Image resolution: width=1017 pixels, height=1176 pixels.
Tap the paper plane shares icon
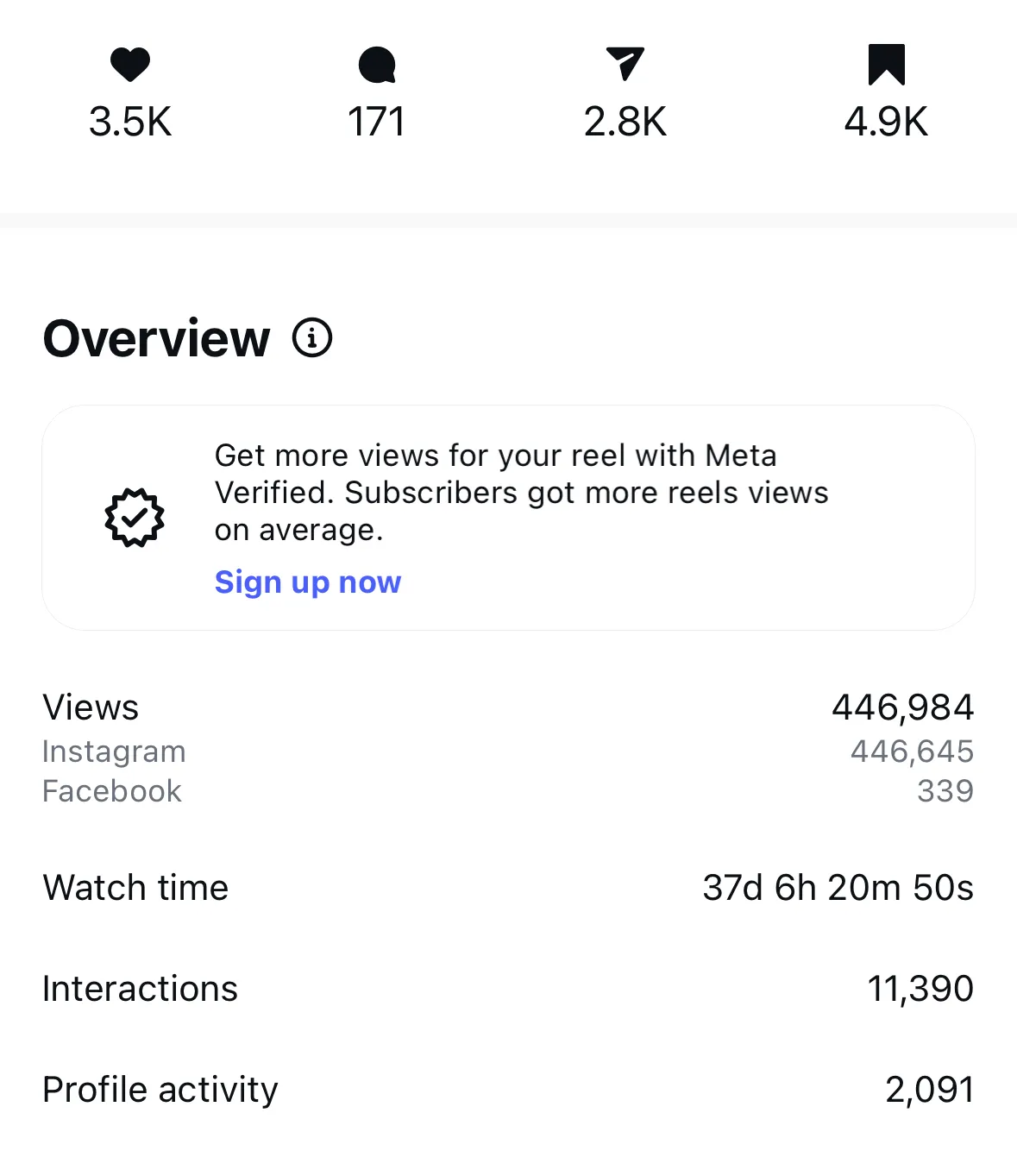[x=625, y=64]
